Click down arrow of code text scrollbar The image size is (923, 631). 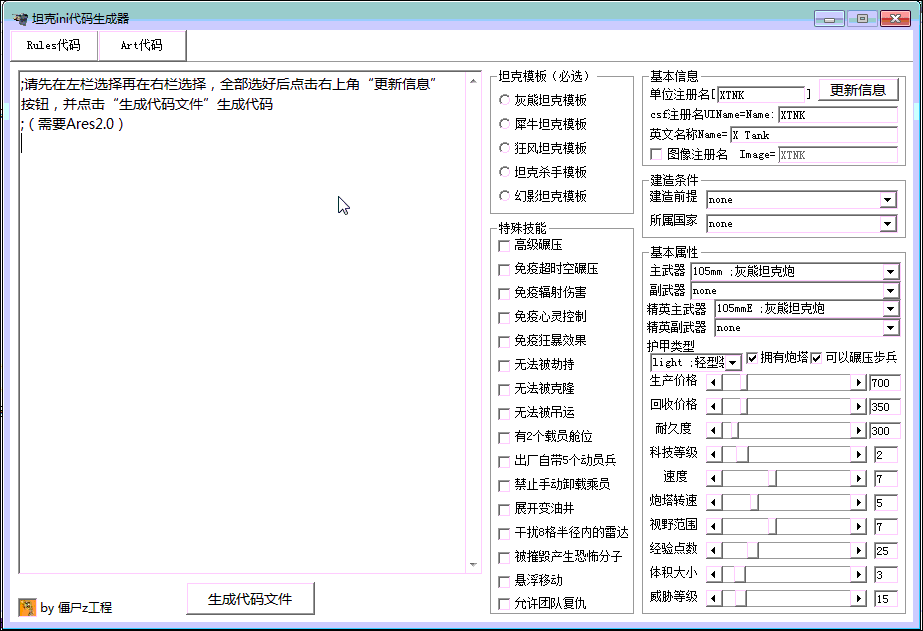coord(473,564)
